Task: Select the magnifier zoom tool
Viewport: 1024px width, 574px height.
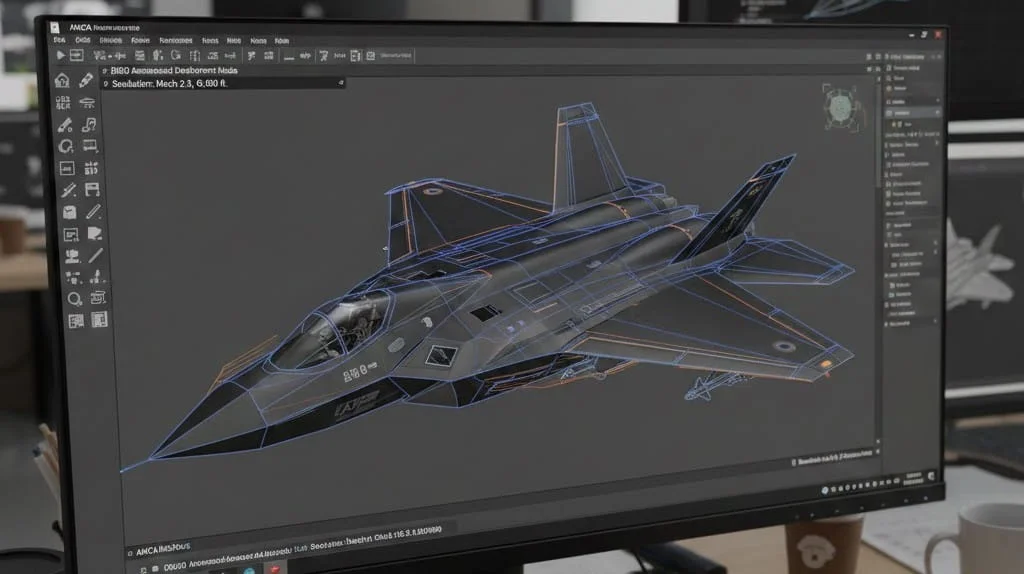Action: (x=74, y=299)
